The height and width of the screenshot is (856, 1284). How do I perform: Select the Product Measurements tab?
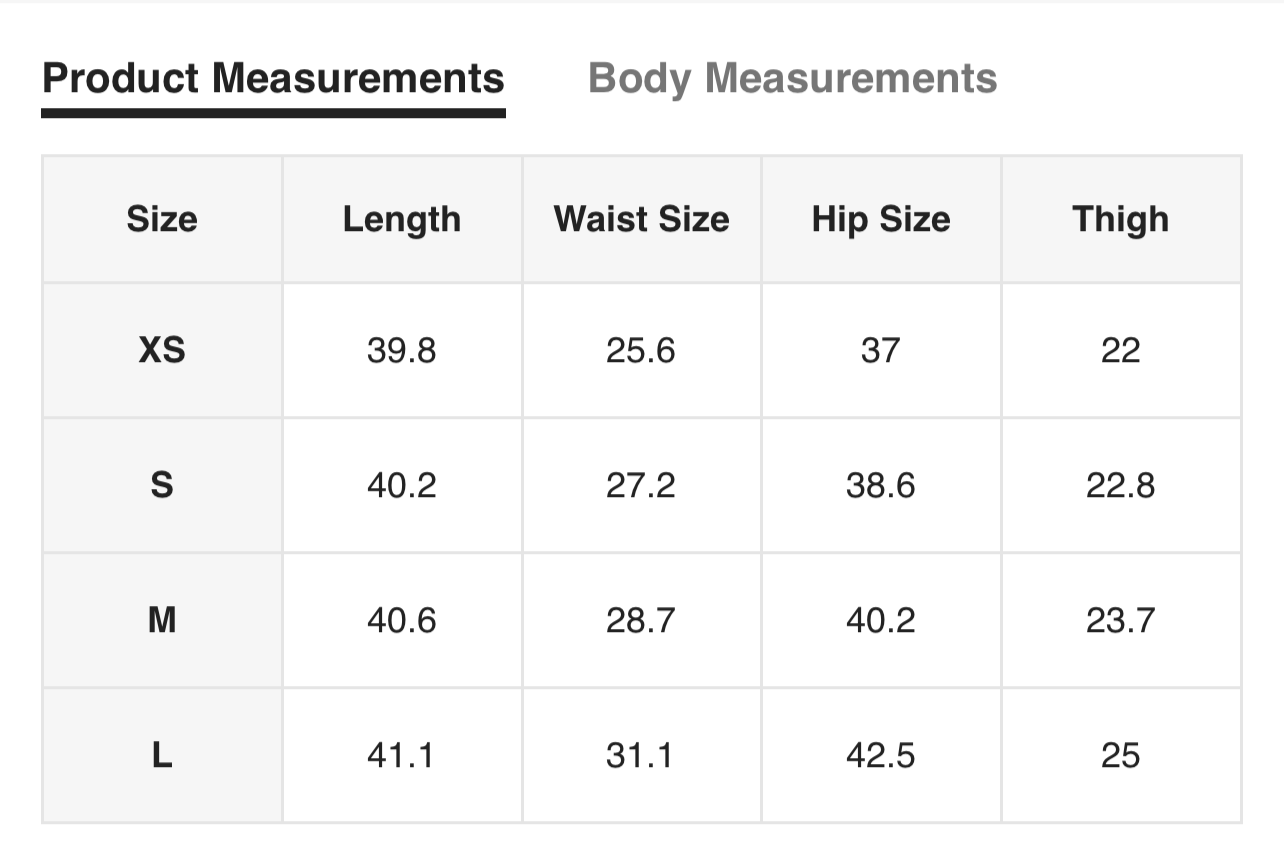point(273,78)
